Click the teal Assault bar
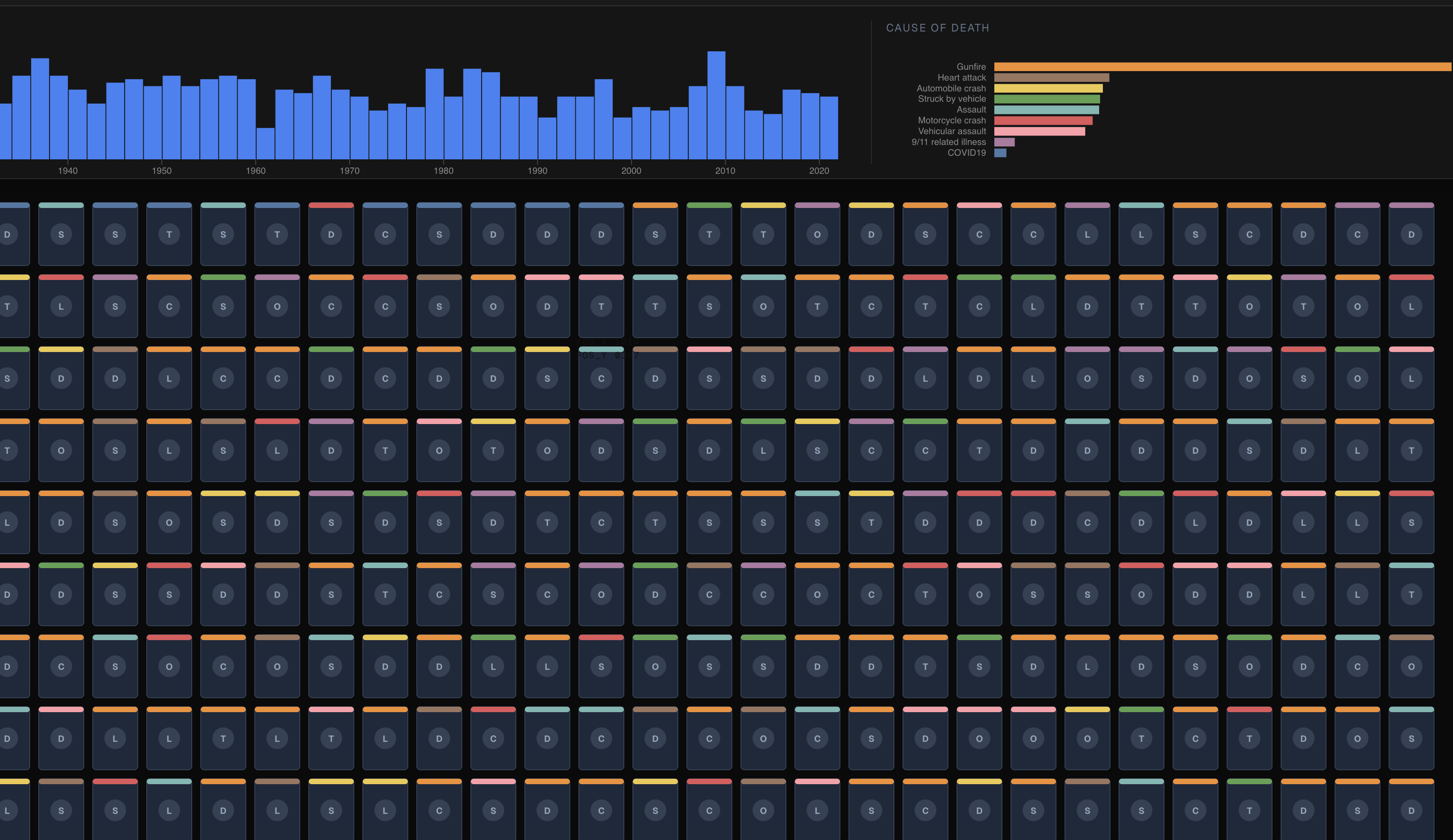The height and width of the screenshot is (840, 1453). coord(1046,109)
